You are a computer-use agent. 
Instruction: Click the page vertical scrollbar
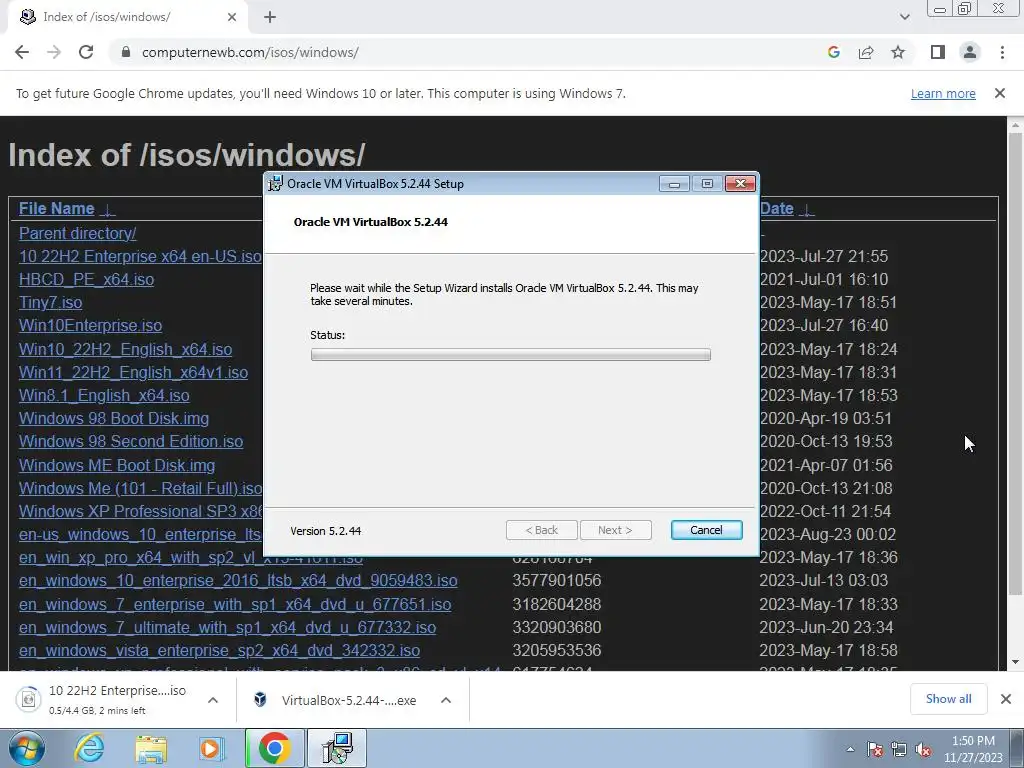[1015, 364]
